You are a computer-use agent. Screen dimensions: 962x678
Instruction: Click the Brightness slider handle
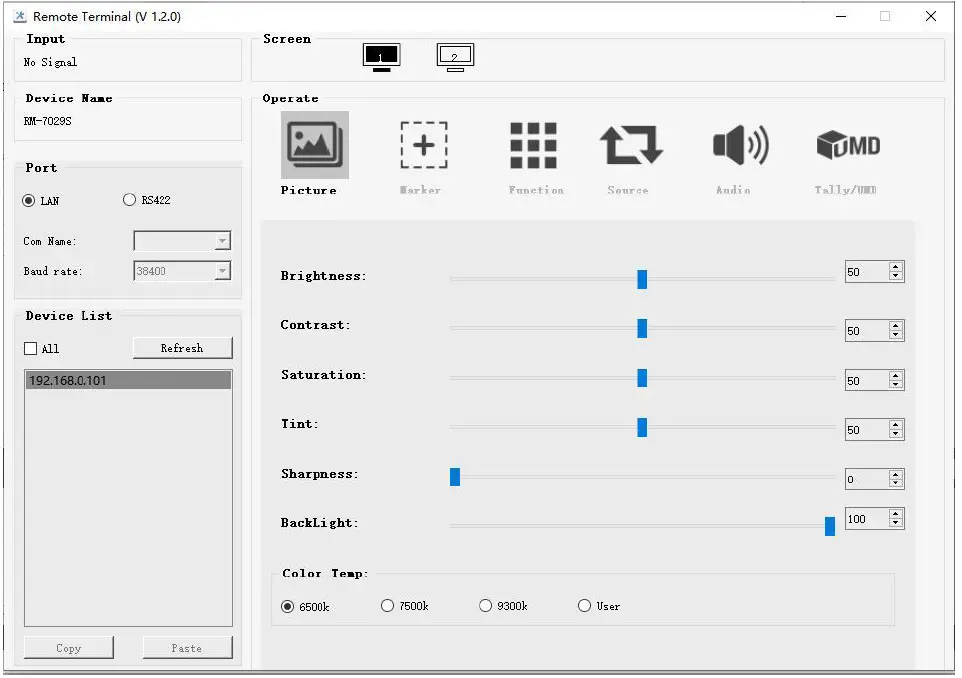click(x=642, y=279)
